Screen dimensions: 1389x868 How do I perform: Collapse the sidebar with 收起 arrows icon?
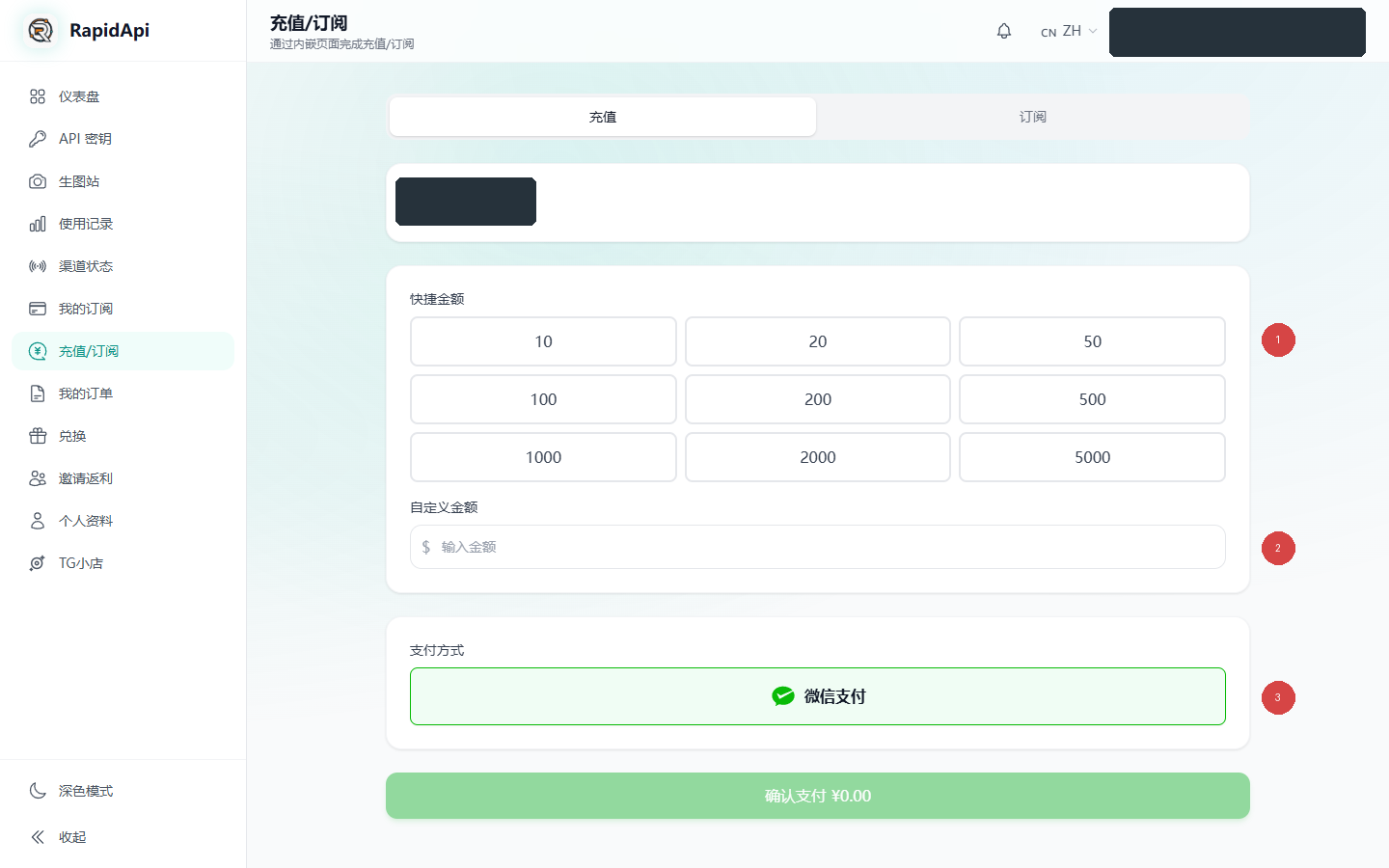pyautogui.click(x=38, y=837)
